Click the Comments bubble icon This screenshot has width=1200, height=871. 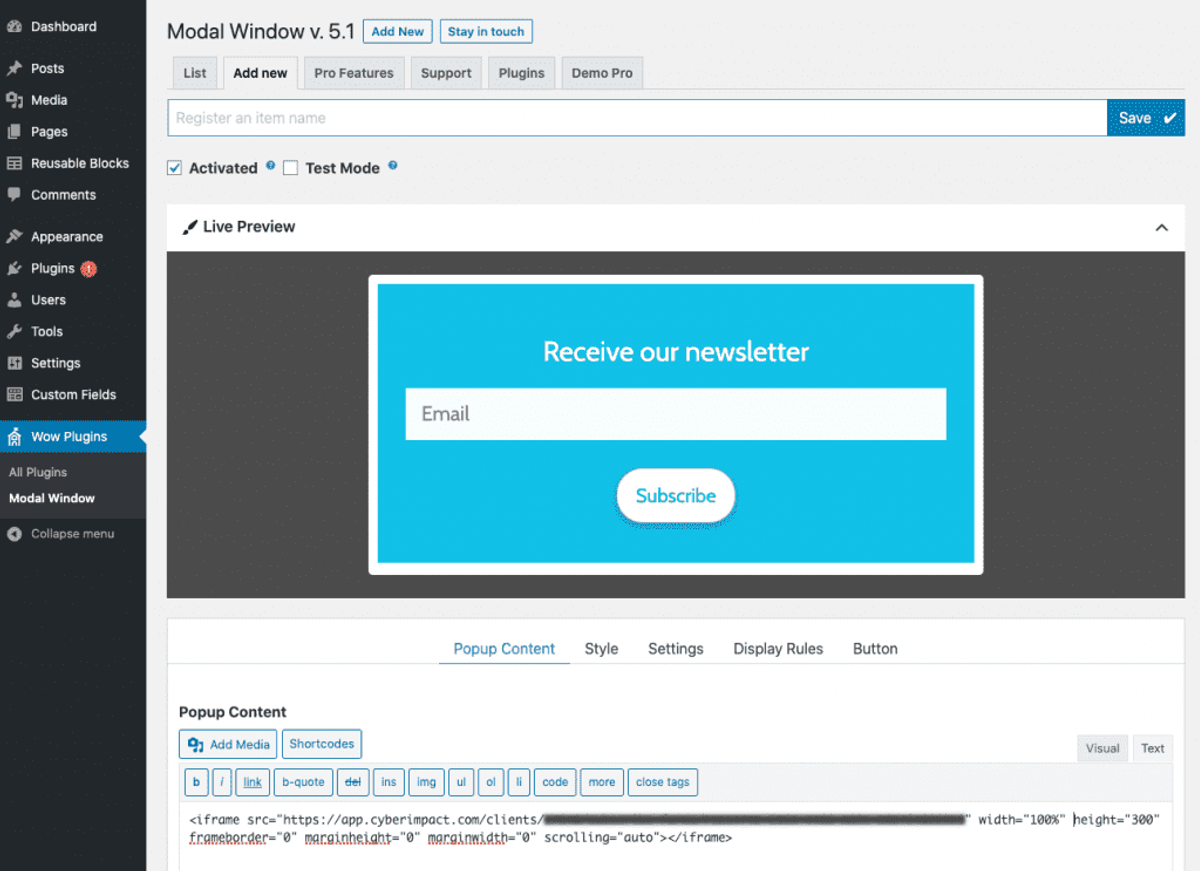[x=14, y=195]
